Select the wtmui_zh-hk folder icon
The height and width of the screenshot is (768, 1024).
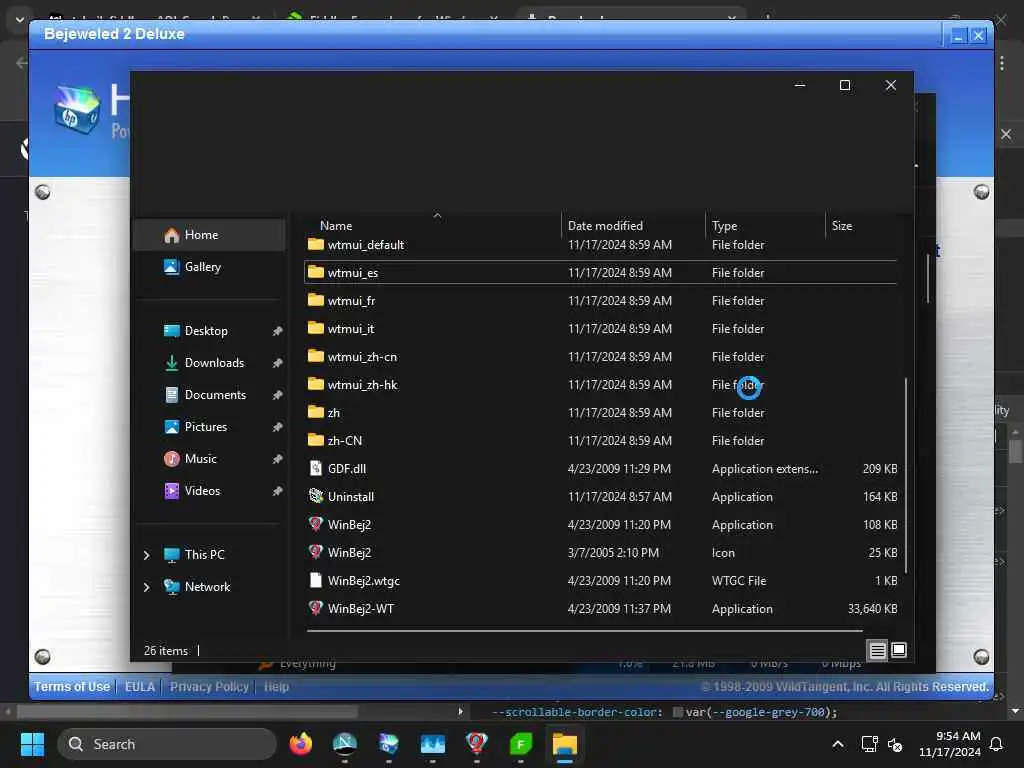316,384
